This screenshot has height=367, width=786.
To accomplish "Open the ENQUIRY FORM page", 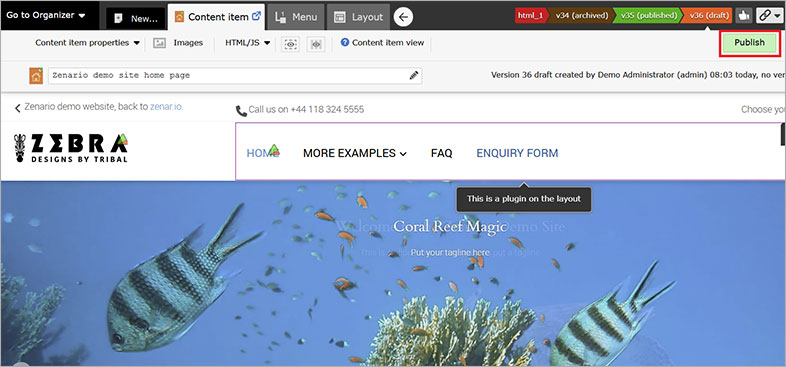I will pos(517,153).
